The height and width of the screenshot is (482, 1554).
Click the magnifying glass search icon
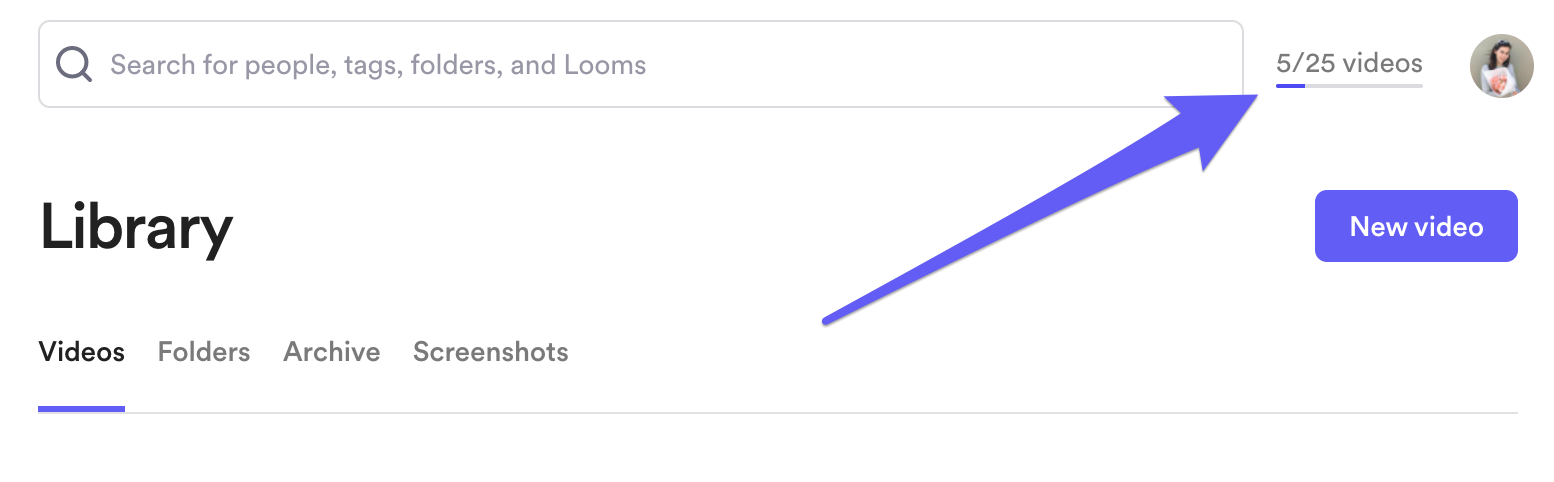74,65
